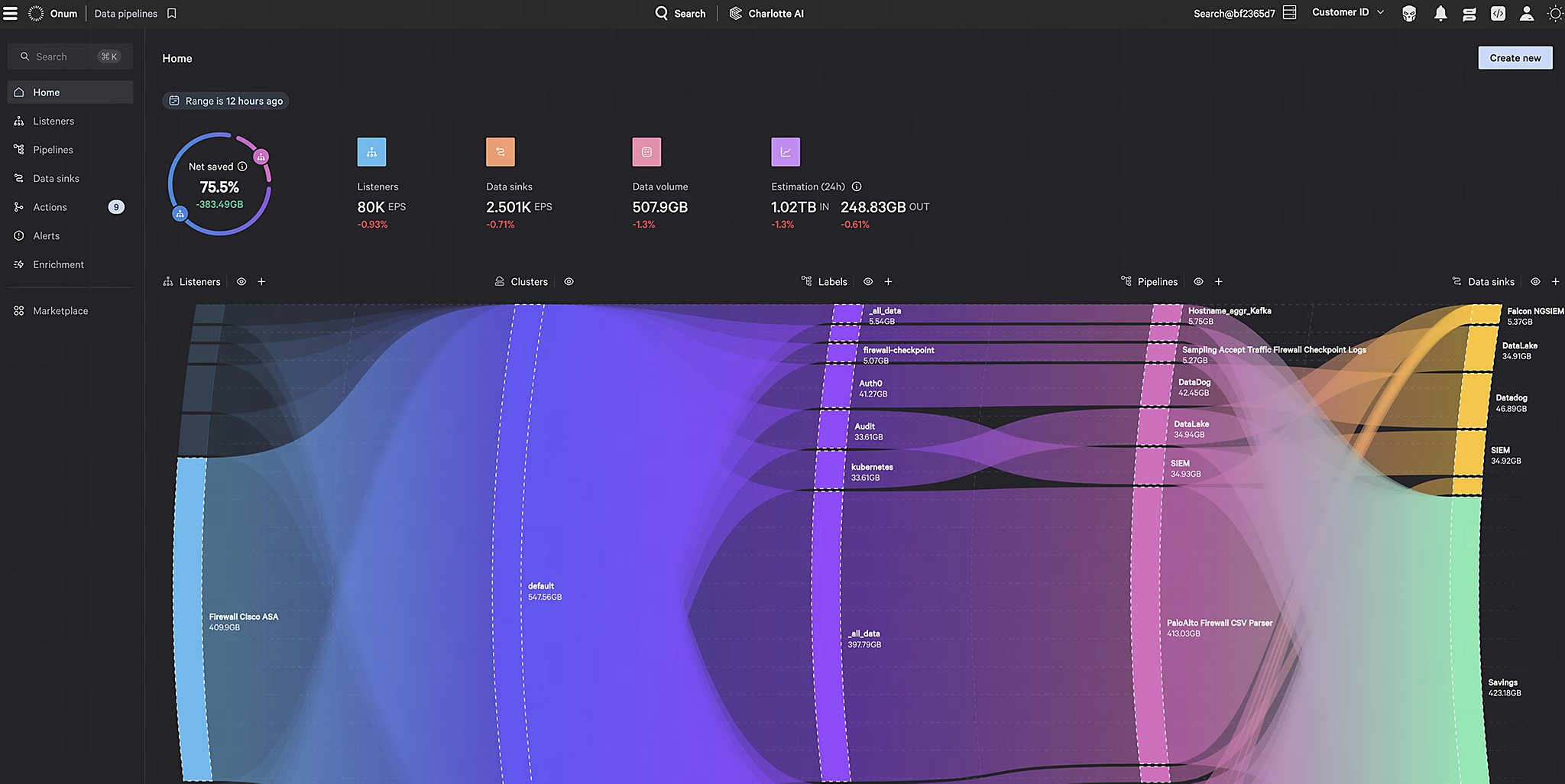
Task: Click the Estimation (24h) info icon
Action: coord(857,186)
